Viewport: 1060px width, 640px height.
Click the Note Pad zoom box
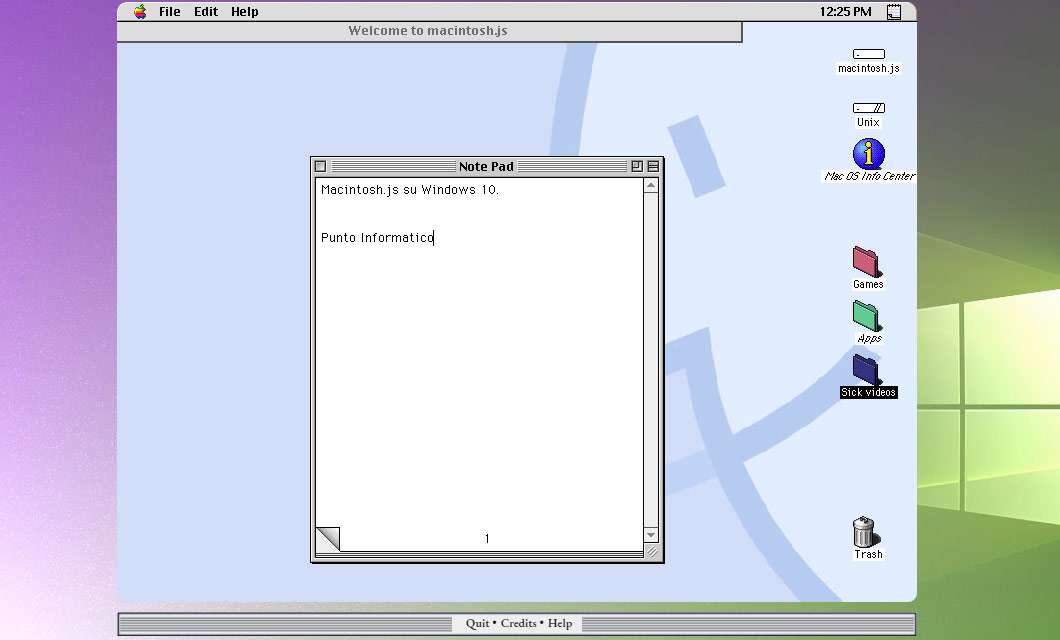click(636, 166)
